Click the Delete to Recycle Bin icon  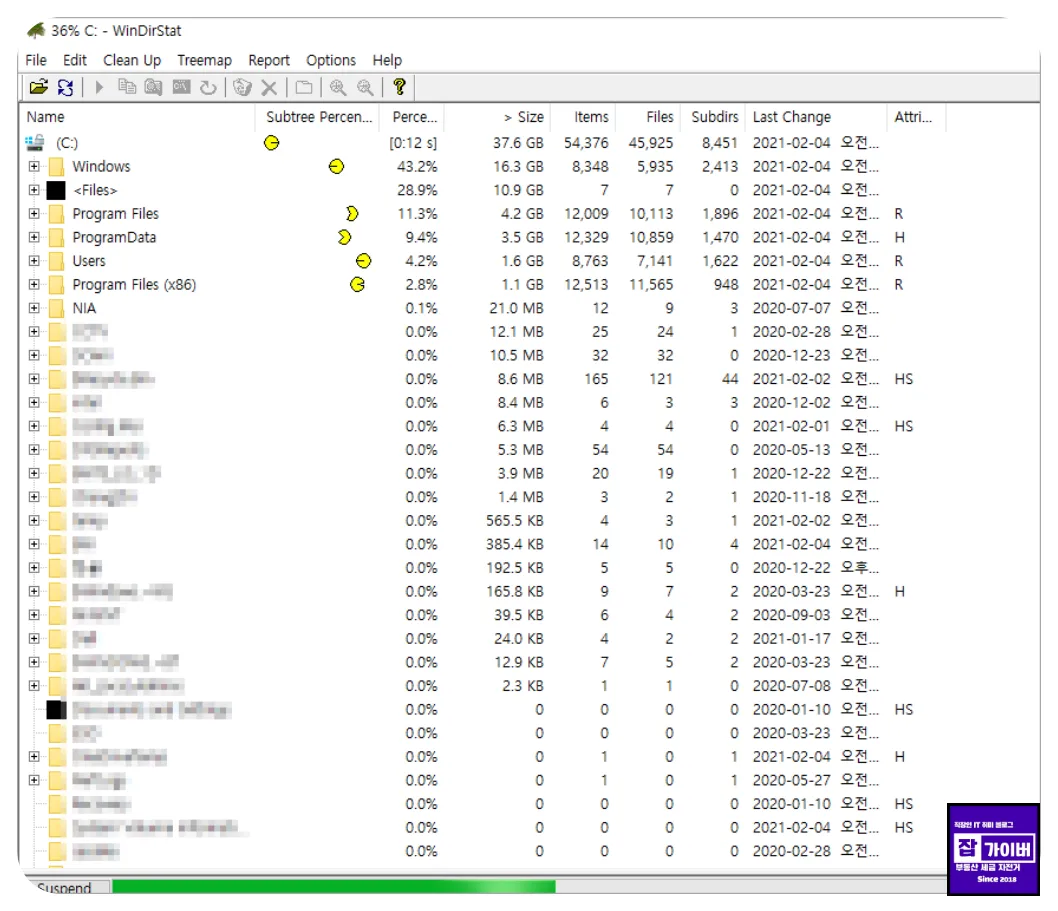pos(242,87)
